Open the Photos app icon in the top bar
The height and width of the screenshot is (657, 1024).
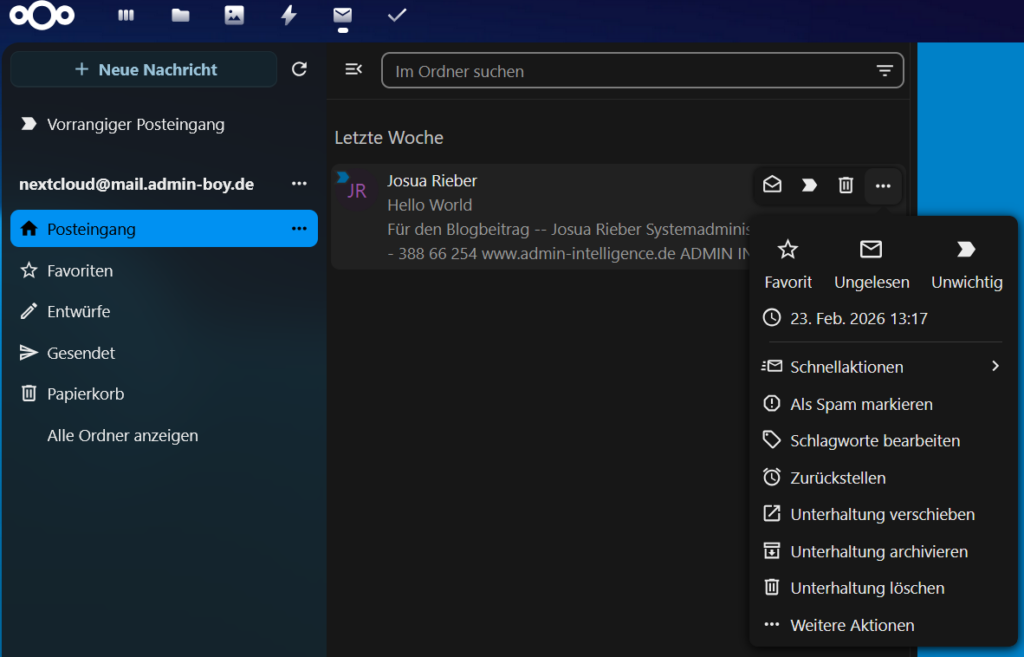pos(234,15)
